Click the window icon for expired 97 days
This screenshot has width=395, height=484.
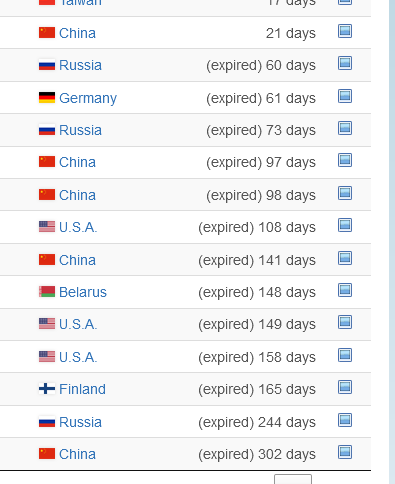tap(345, 160)
